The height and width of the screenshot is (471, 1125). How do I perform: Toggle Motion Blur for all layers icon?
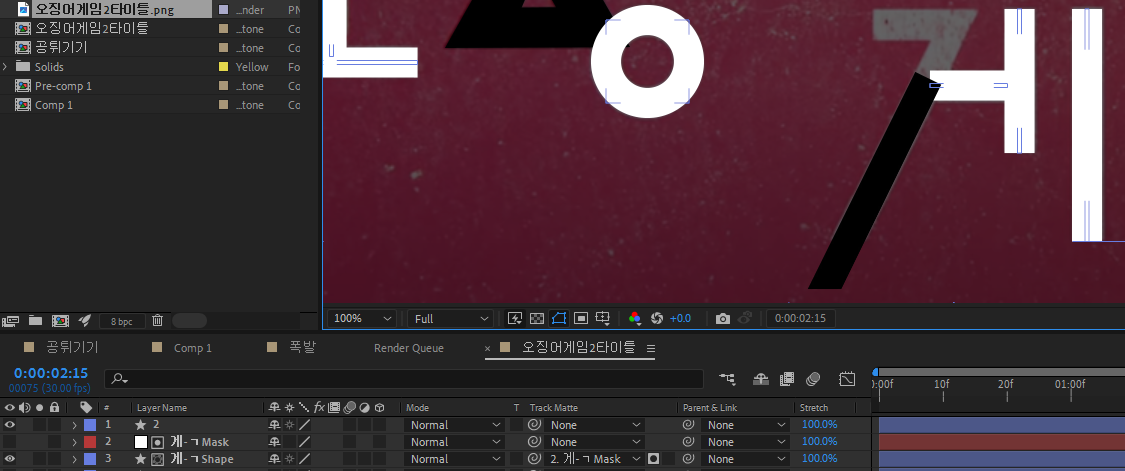click(x=813, y=378)
